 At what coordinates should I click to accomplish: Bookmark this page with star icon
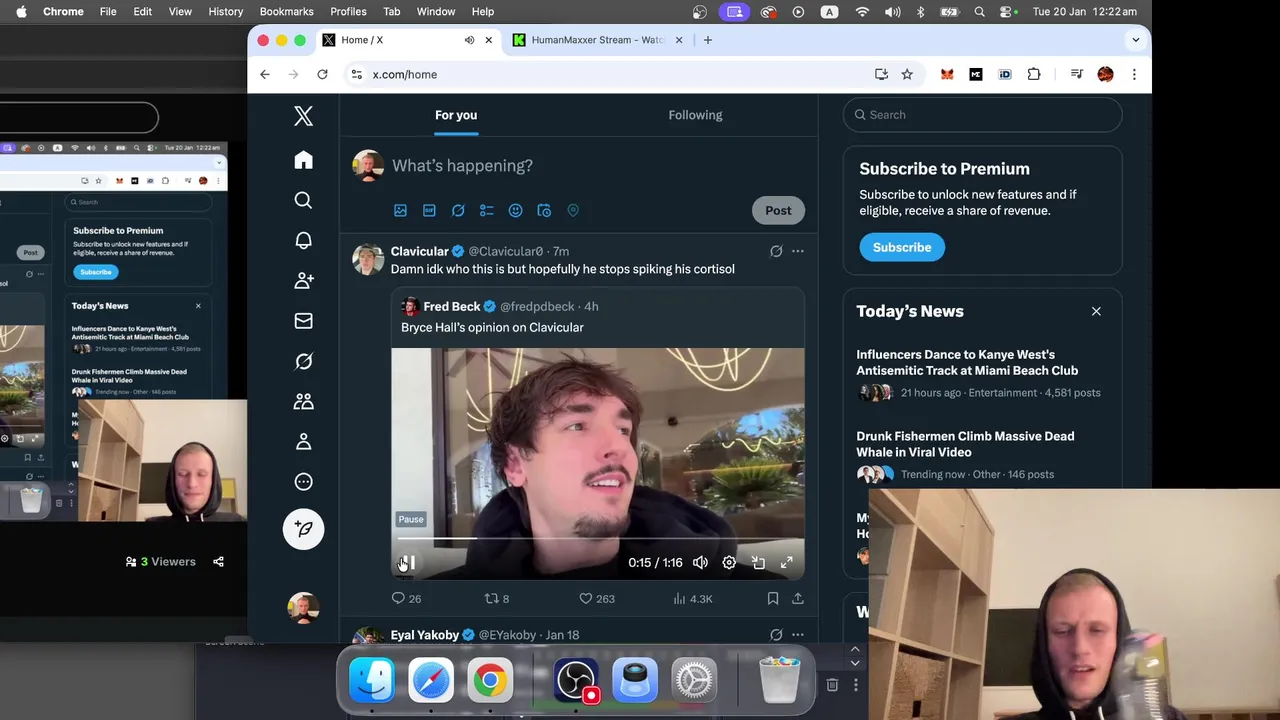click(x=907, y=74)
